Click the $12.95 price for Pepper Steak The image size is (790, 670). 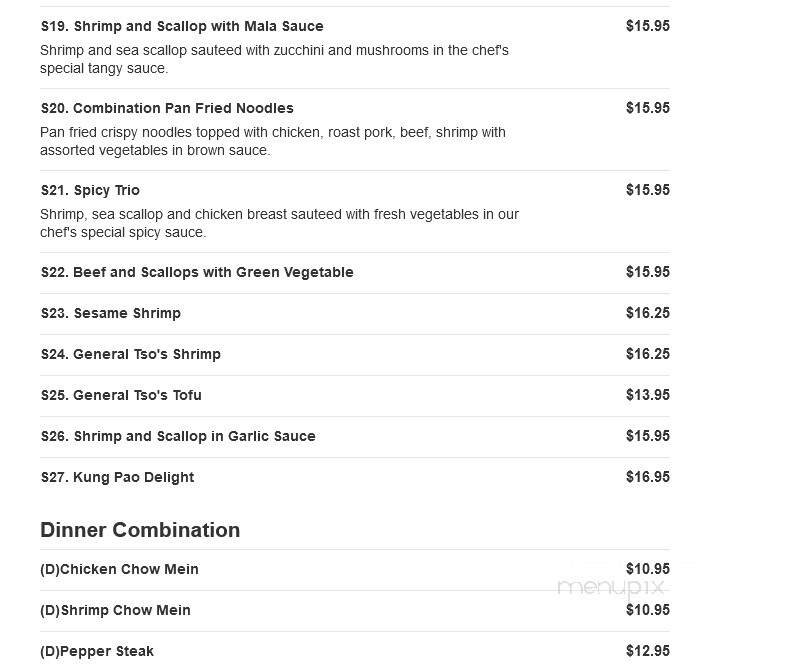click(647, 651)
